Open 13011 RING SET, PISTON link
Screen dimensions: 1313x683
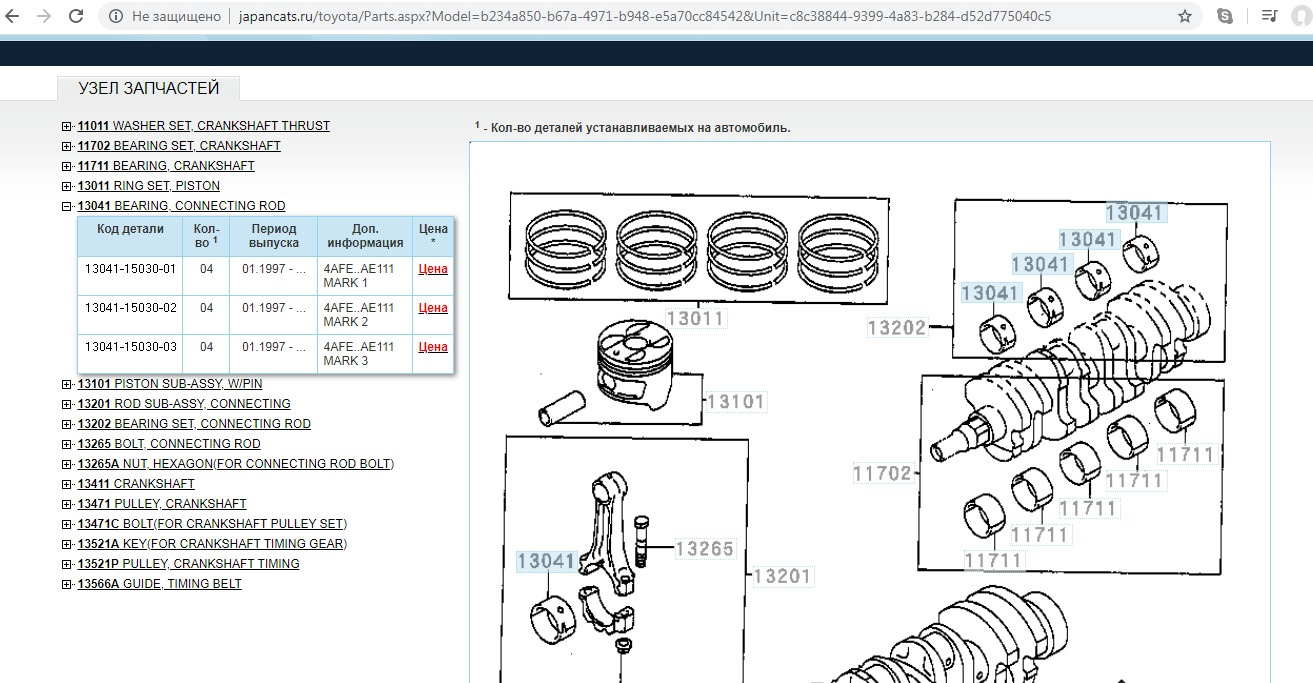click(149, 186)
